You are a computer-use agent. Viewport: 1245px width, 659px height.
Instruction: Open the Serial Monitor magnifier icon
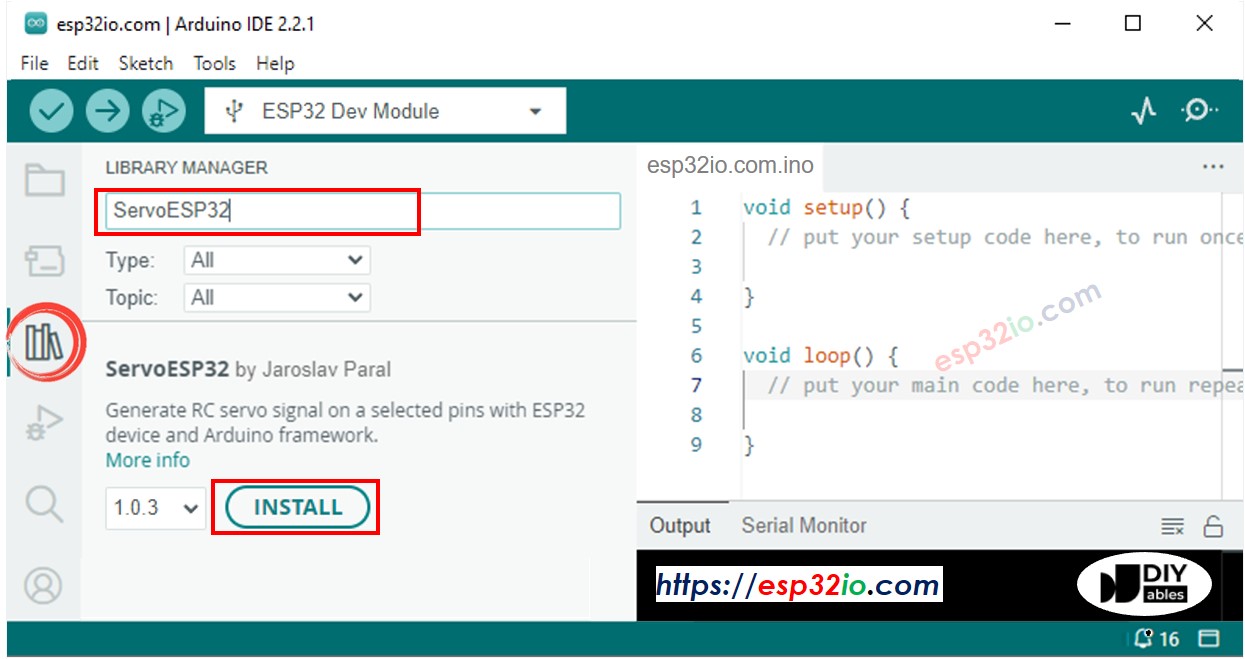pos(1199,111)
